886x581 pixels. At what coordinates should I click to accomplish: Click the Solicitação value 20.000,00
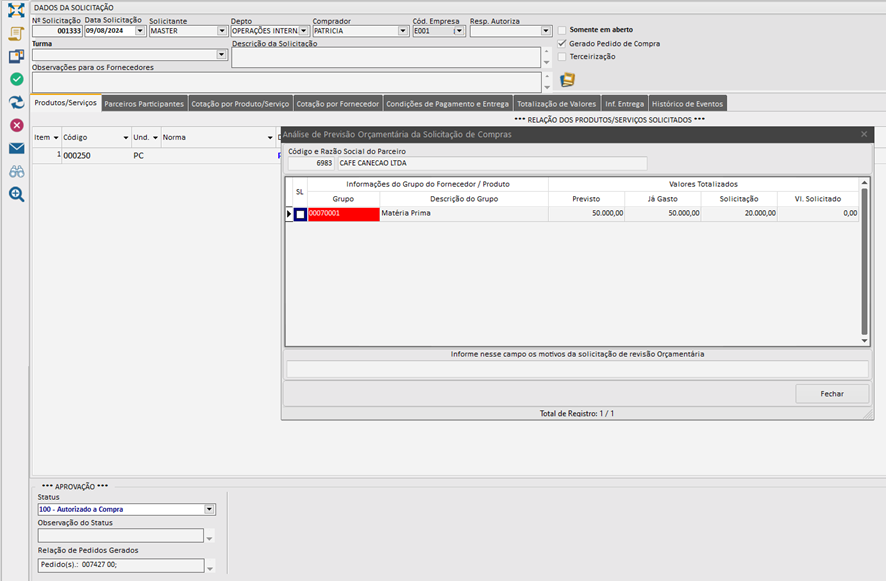[739, 214]
